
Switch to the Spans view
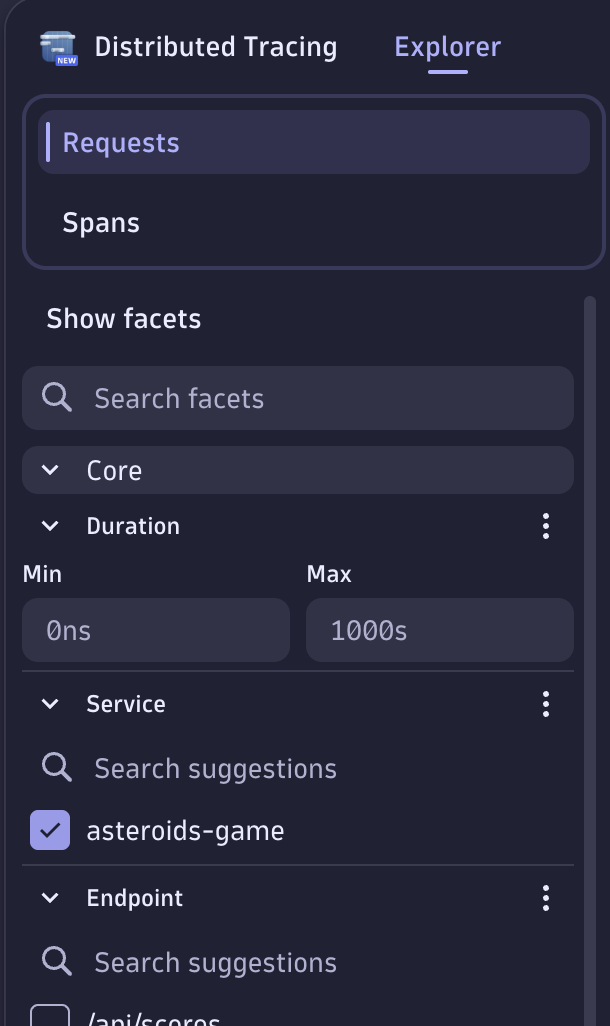100,222
